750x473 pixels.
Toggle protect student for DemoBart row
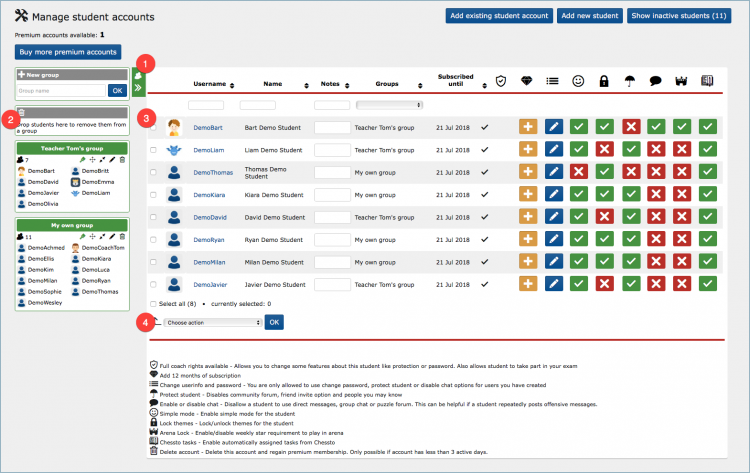[630, 127]
